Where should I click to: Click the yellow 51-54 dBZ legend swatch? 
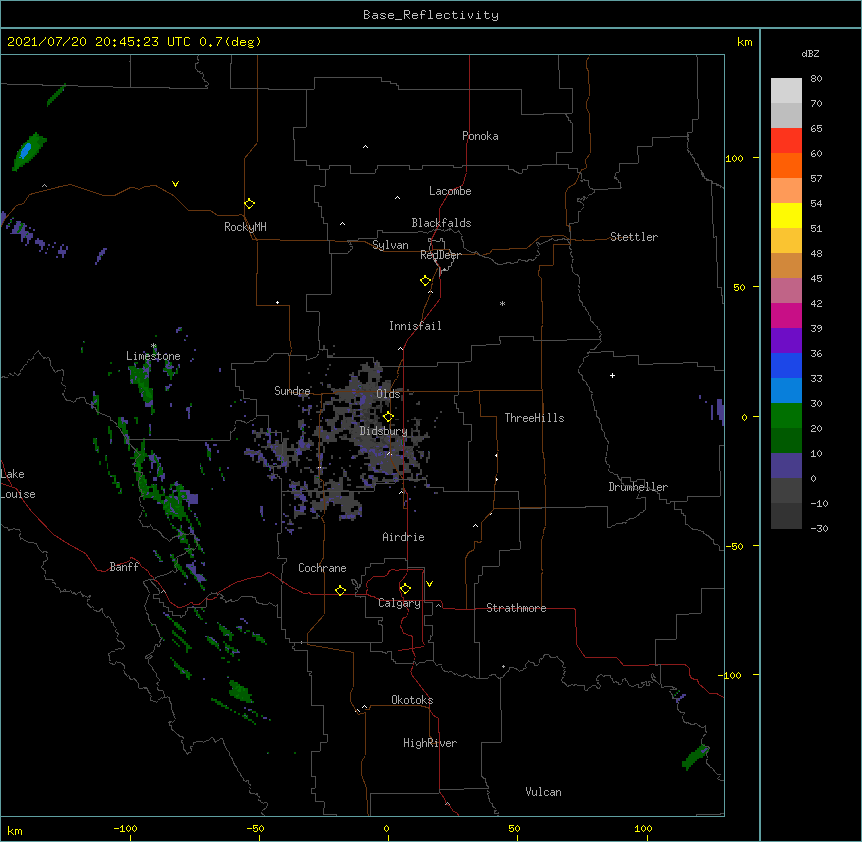tap(786, 215)
